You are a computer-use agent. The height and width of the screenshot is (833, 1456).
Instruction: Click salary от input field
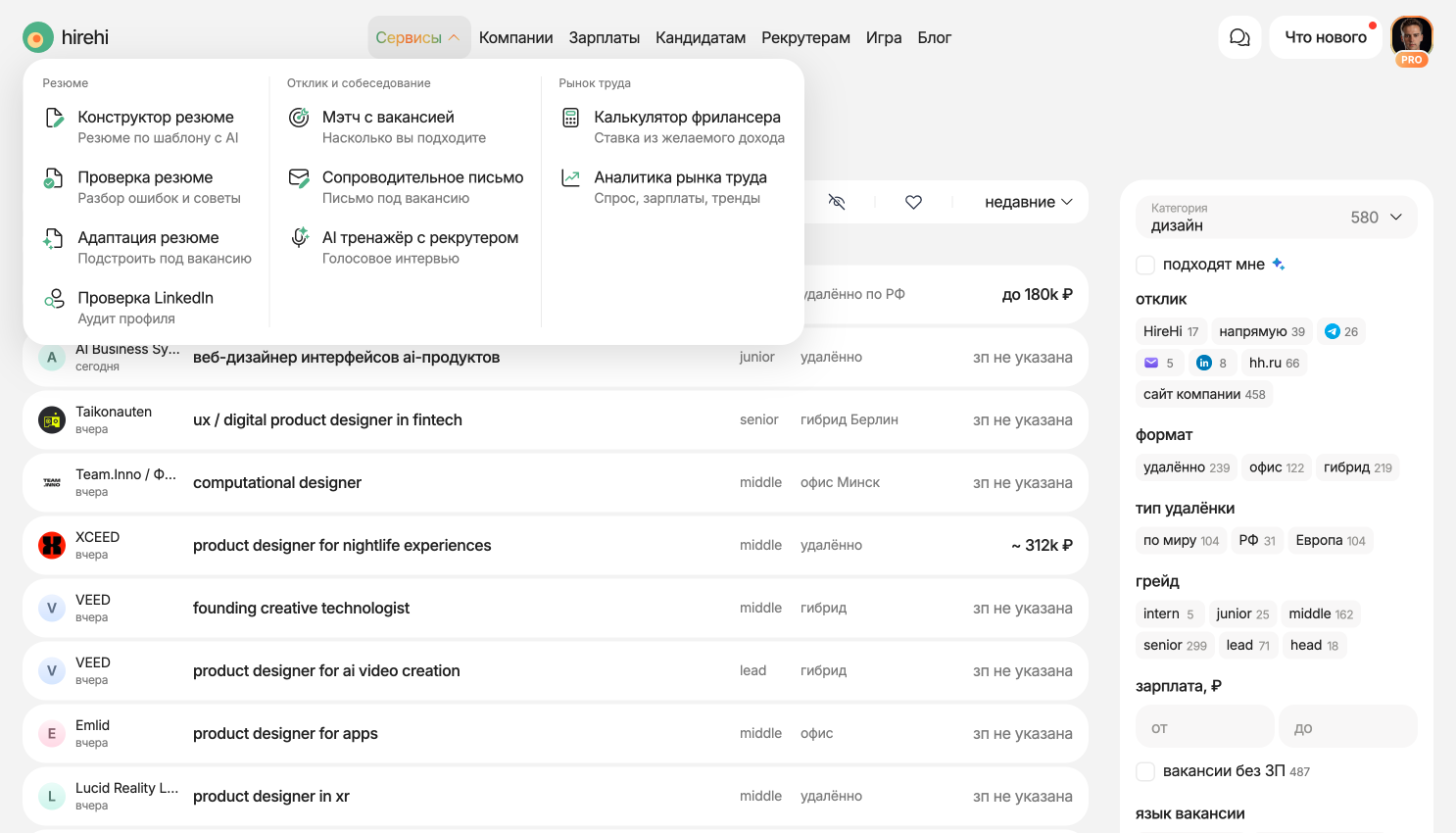click(1205, 727)
